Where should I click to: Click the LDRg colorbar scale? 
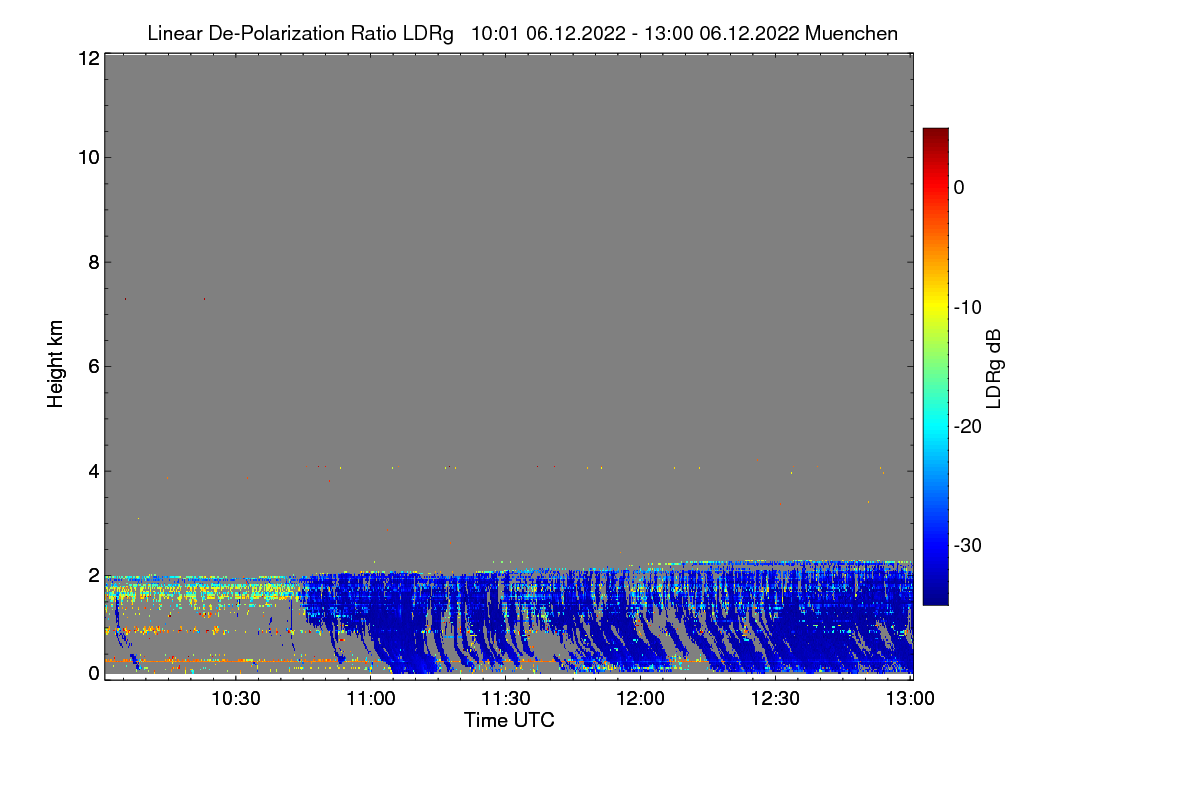coord(935,366)
